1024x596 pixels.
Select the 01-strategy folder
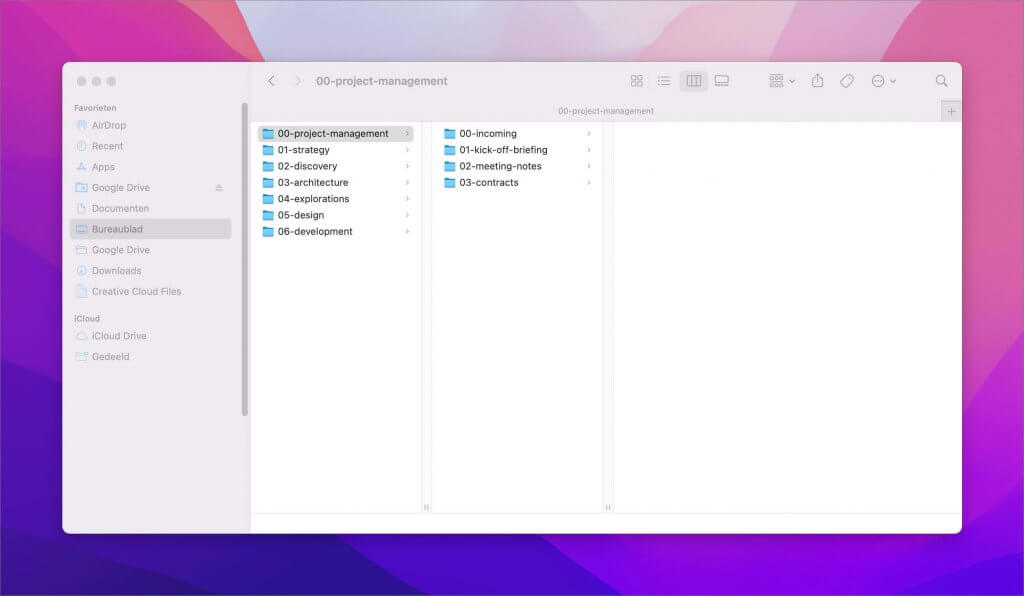336,150
